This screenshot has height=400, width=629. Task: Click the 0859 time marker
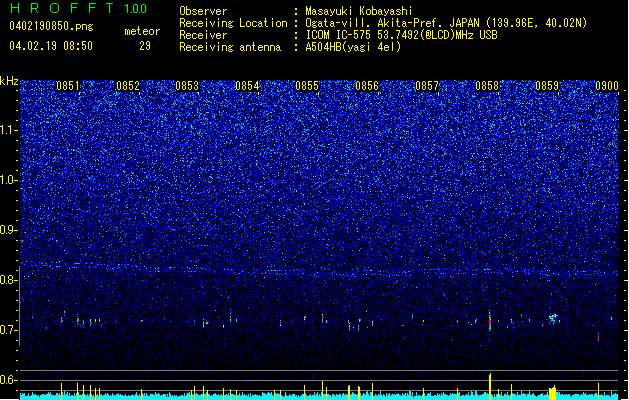[x=547, y=86]
